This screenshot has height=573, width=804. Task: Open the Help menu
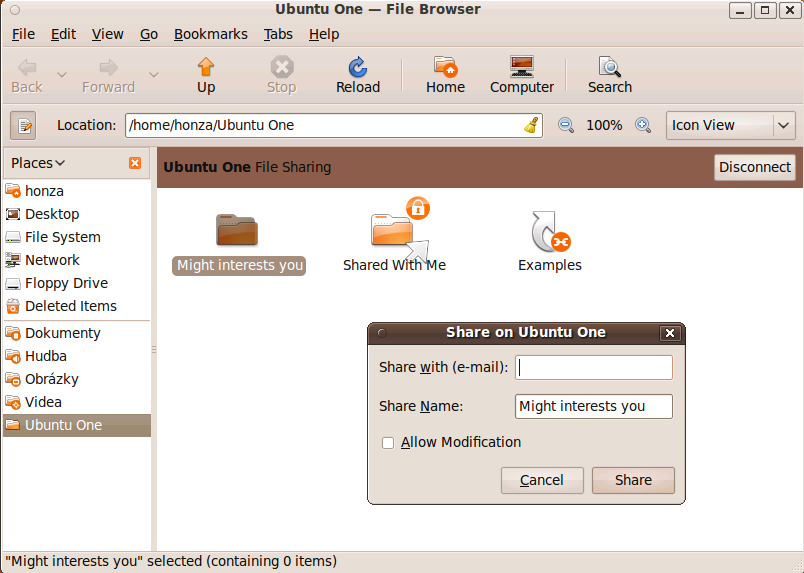click(324, 34)
